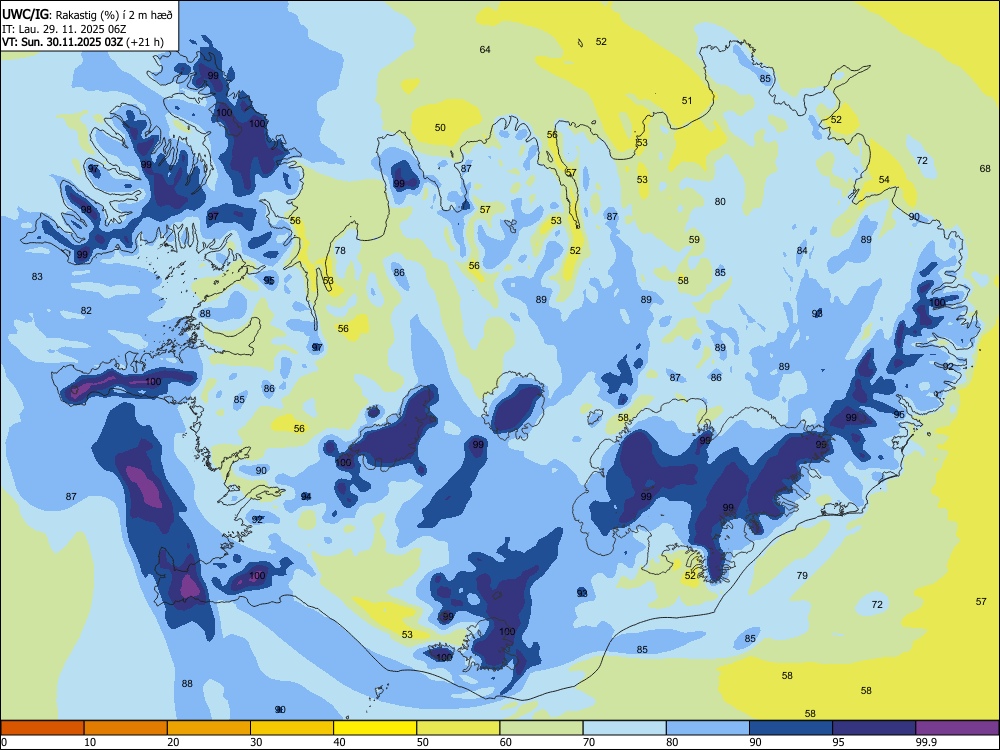Click legend tick label '95'
This screenshot has height=750, width=1000.
coord(838,742)
